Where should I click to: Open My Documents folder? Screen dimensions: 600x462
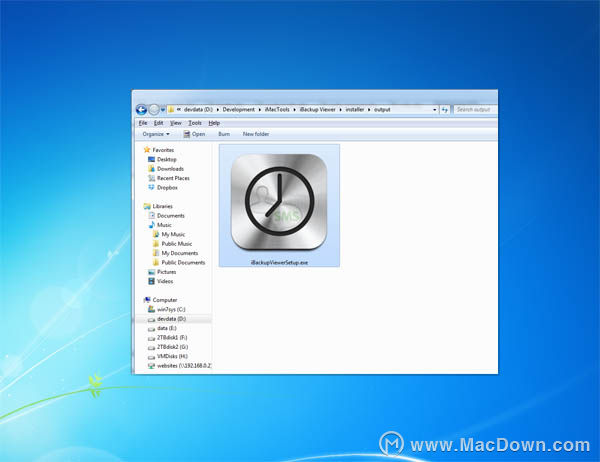point(179,253)
